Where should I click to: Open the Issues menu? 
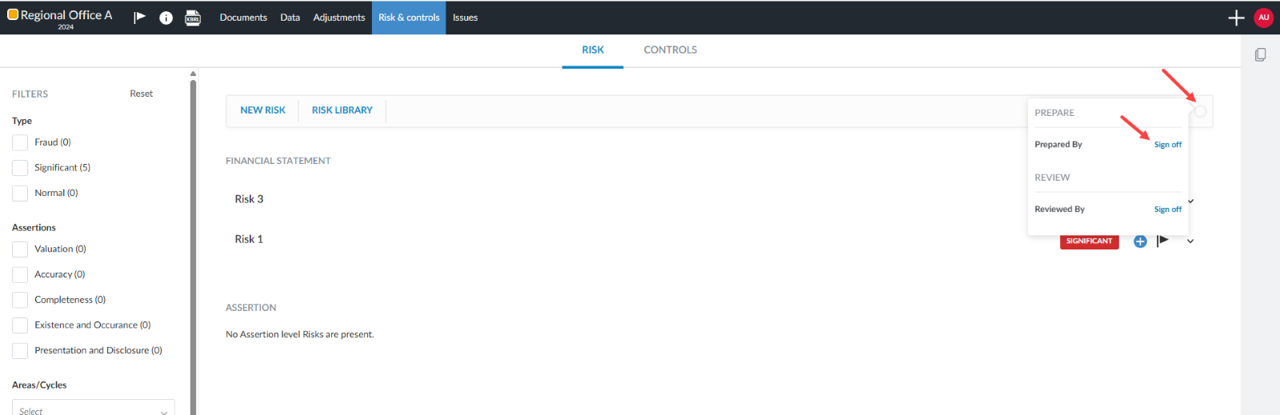pyautogui.click(x=465, y=18)
